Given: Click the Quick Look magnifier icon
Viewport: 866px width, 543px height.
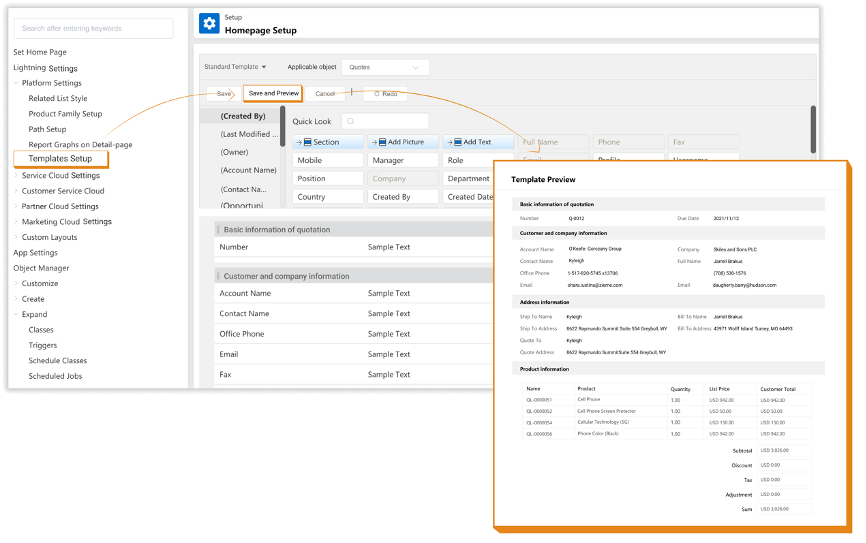Looking at the screenshot, I should pos(351,121).
